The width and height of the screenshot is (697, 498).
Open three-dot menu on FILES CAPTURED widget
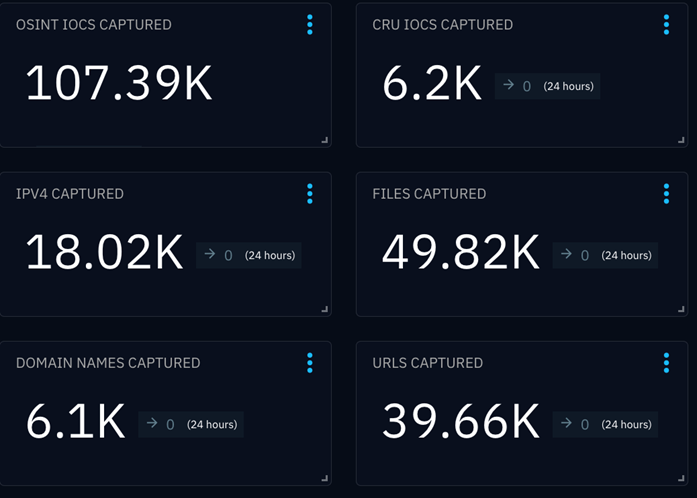666,194
